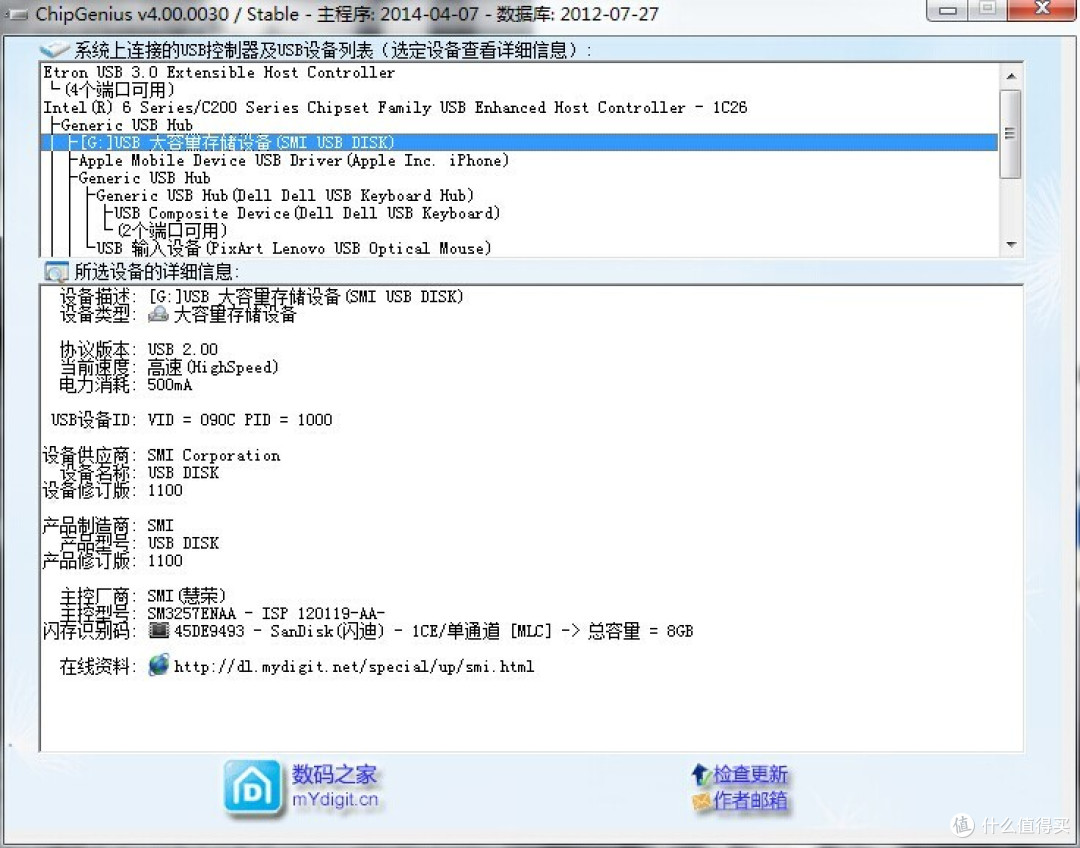The width and height of the screenshot is (1080, 848).
Task: Select Etron USB 3.0 Extensible Host Controller
Action: pyautogui.click(x=219, y=72)
